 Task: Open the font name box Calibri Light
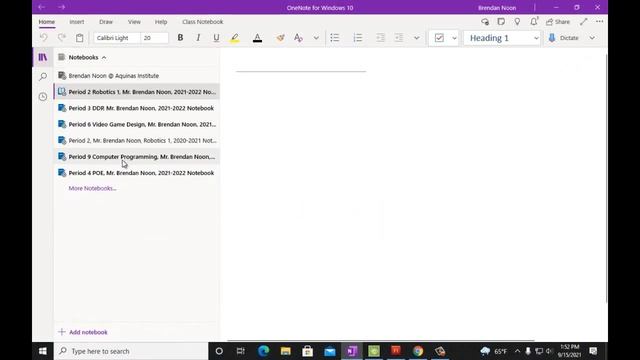click(117, 38)
